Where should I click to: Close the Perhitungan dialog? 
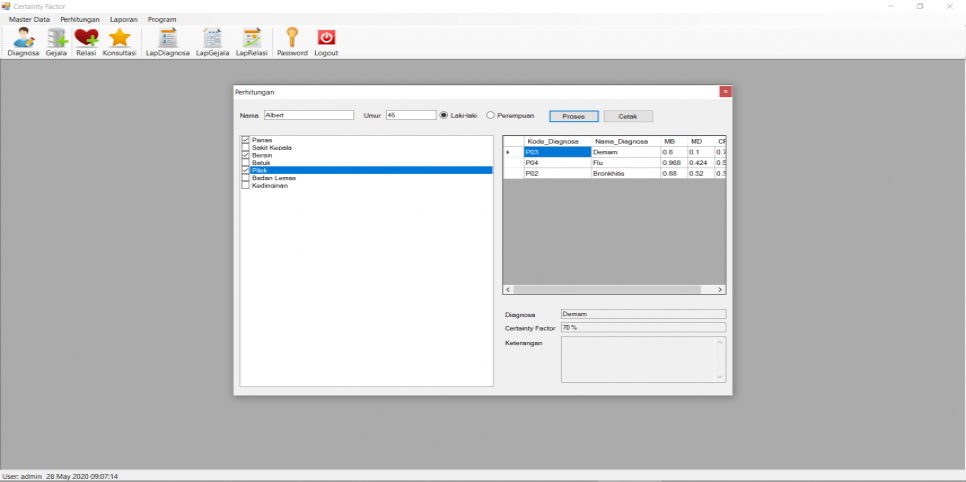[725, 92]
